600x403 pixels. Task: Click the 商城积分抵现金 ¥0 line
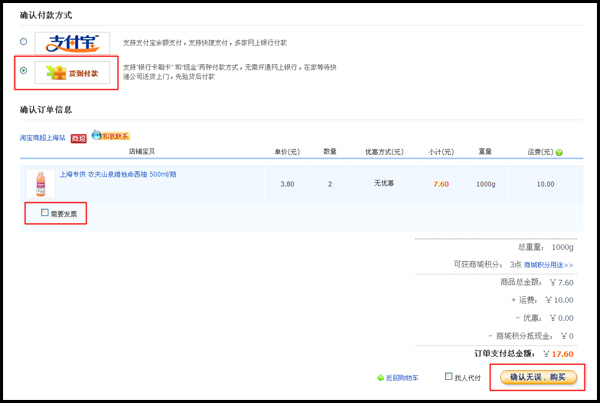coord(530,336)
